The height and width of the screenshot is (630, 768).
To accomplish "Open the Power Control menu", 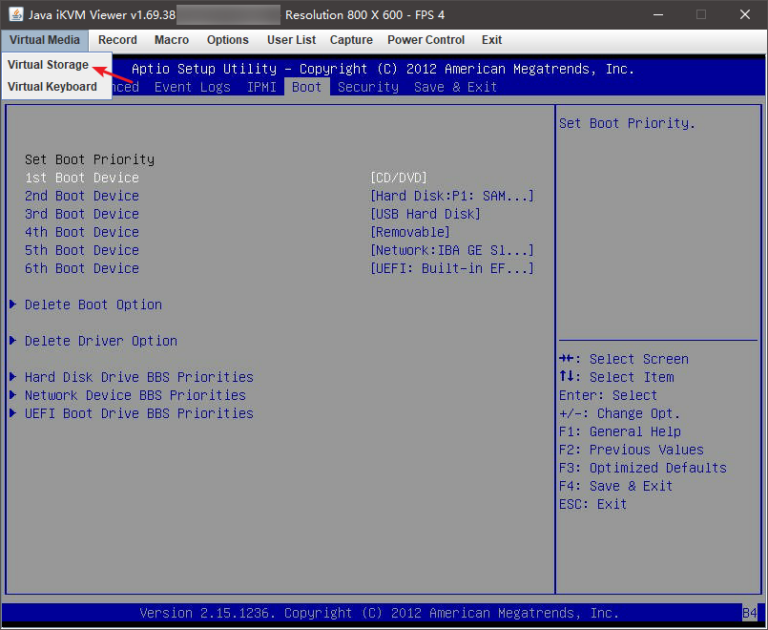I will click(426, 40).
